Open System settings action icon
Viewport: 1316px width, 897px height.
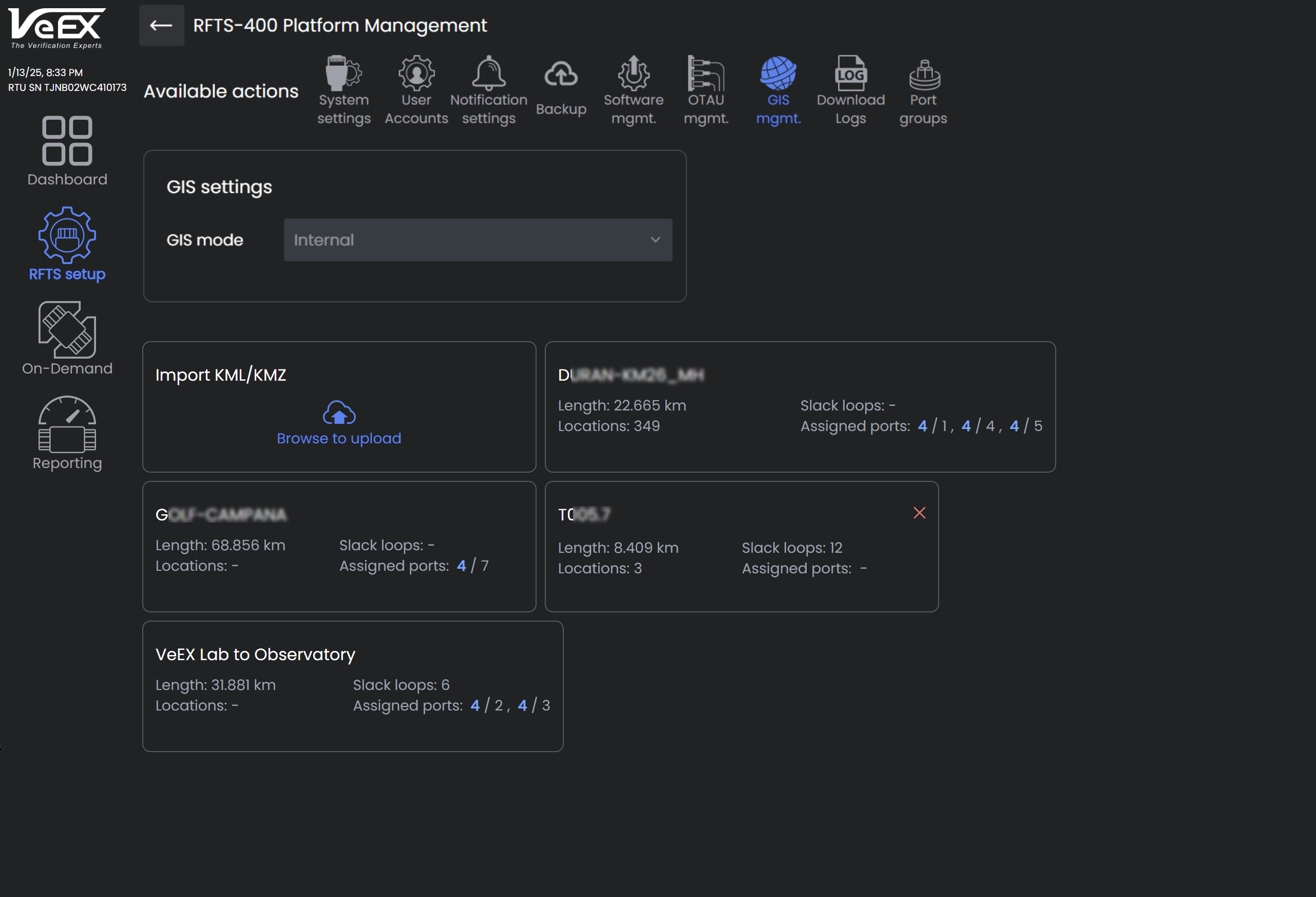tap(343, 73)
